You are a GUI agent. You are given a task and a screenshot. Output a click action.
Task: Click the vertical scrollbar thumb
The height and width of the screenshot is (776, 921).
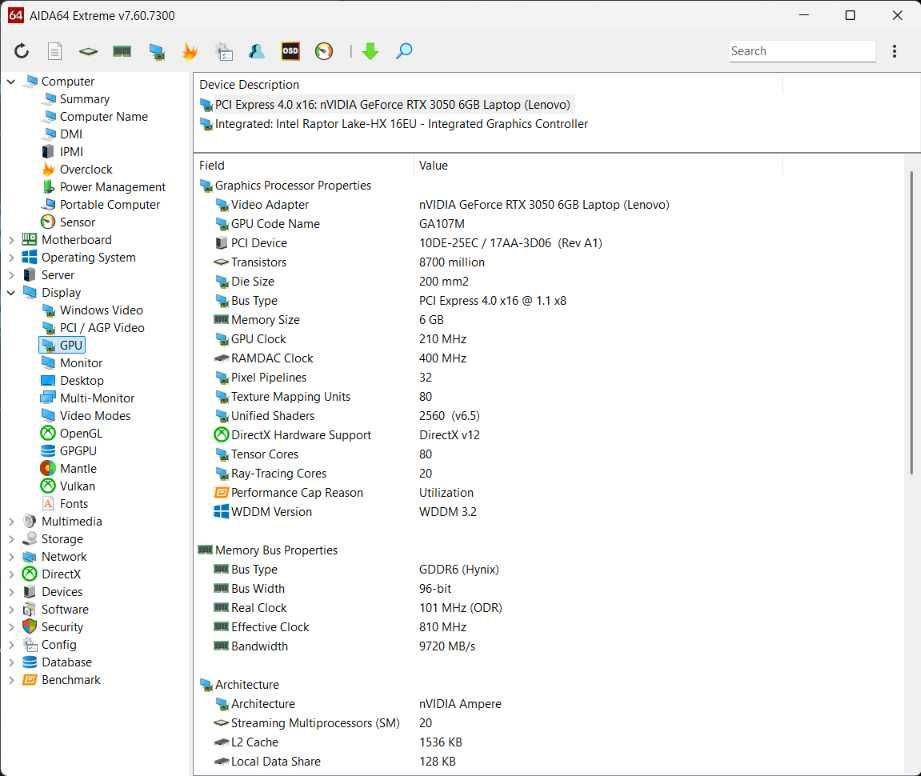click(x=911, y=323)
